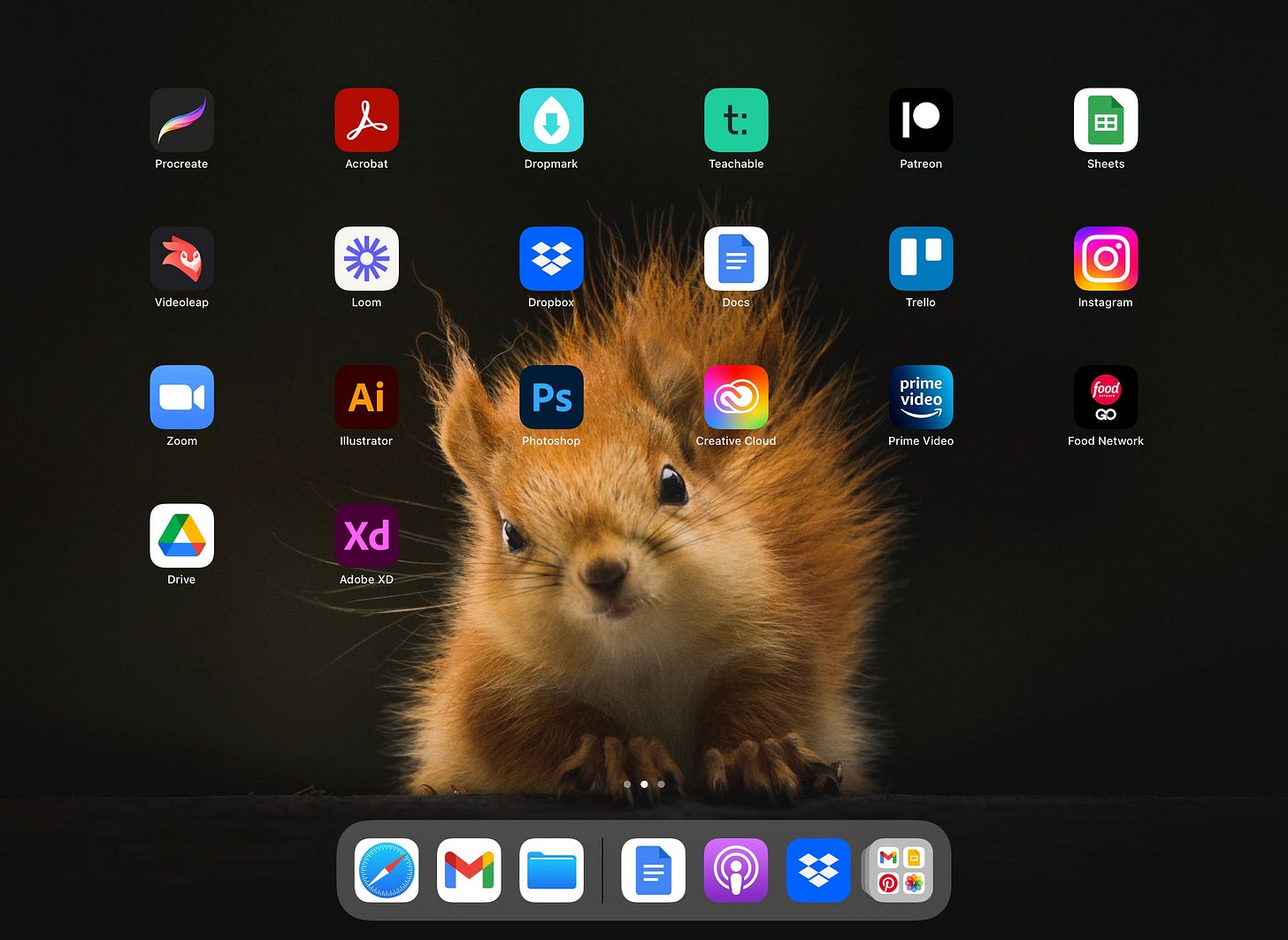Tap the highlighted current page dot

644,784
